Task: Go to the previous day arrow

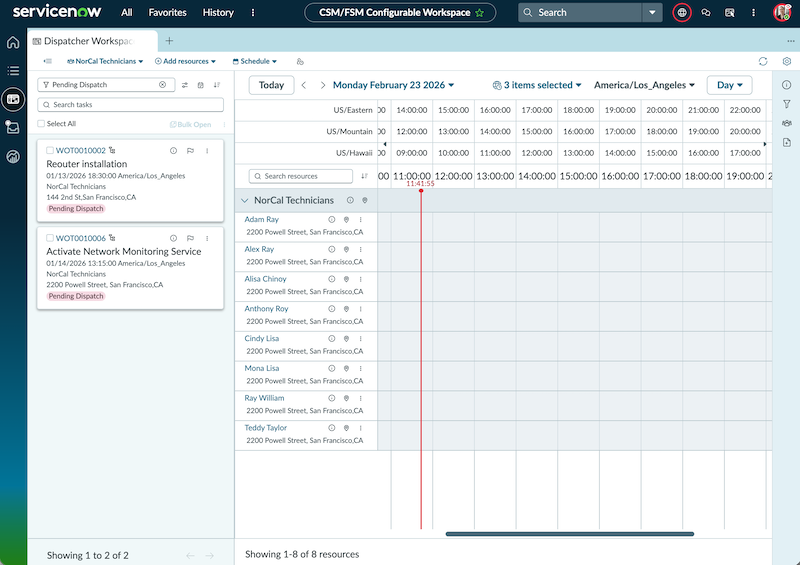Action: click(304, 85)
